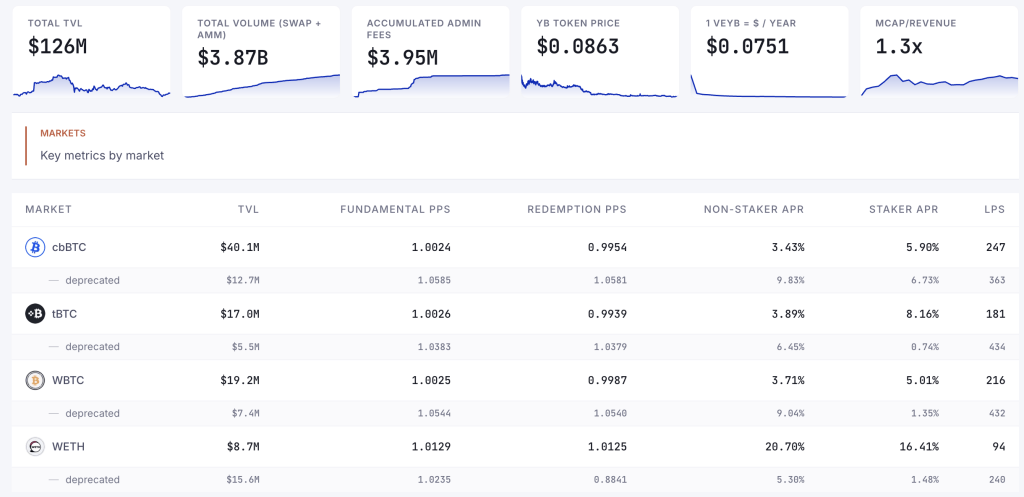Click tBTC redemption PPS 0.9939

click(607, 314)
